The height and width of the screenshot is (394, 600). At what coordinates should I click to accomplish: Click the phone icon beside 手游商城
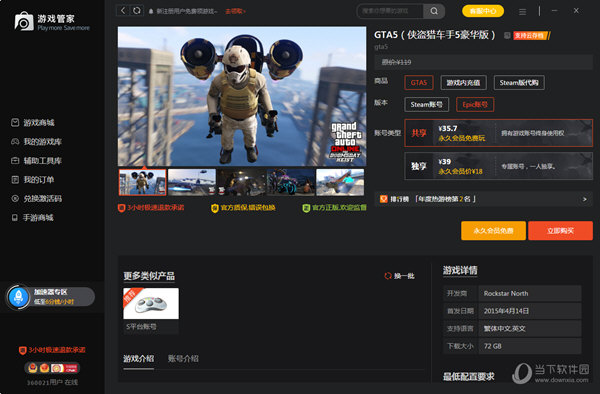(15, 218)
